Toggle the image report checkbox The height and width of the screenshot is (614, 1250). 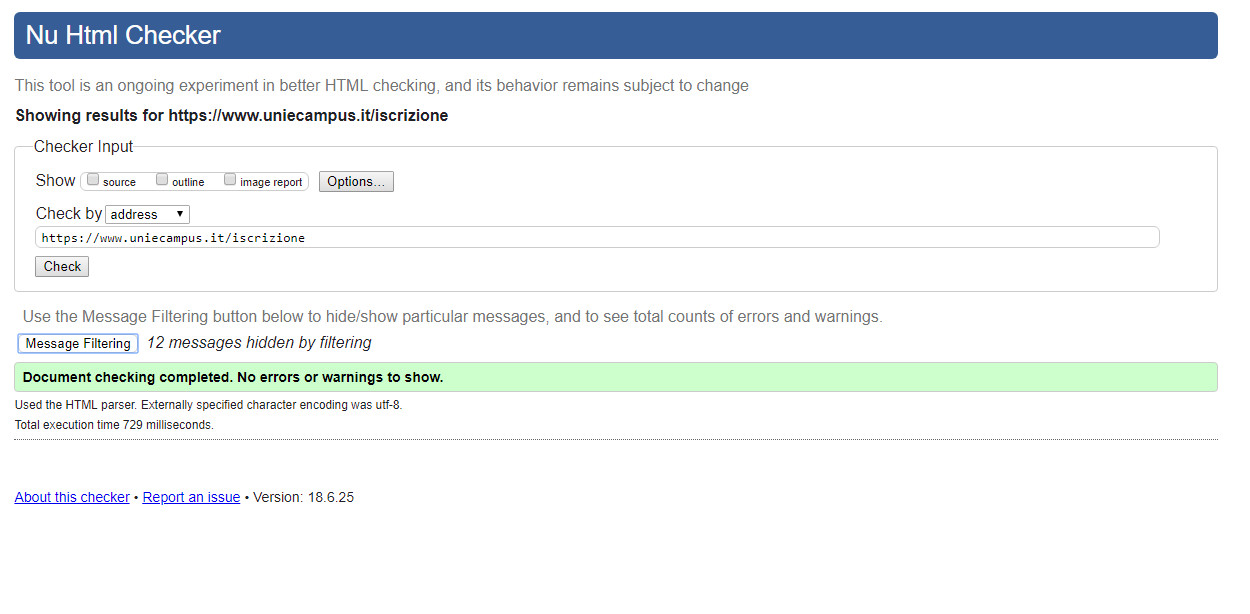230,180
